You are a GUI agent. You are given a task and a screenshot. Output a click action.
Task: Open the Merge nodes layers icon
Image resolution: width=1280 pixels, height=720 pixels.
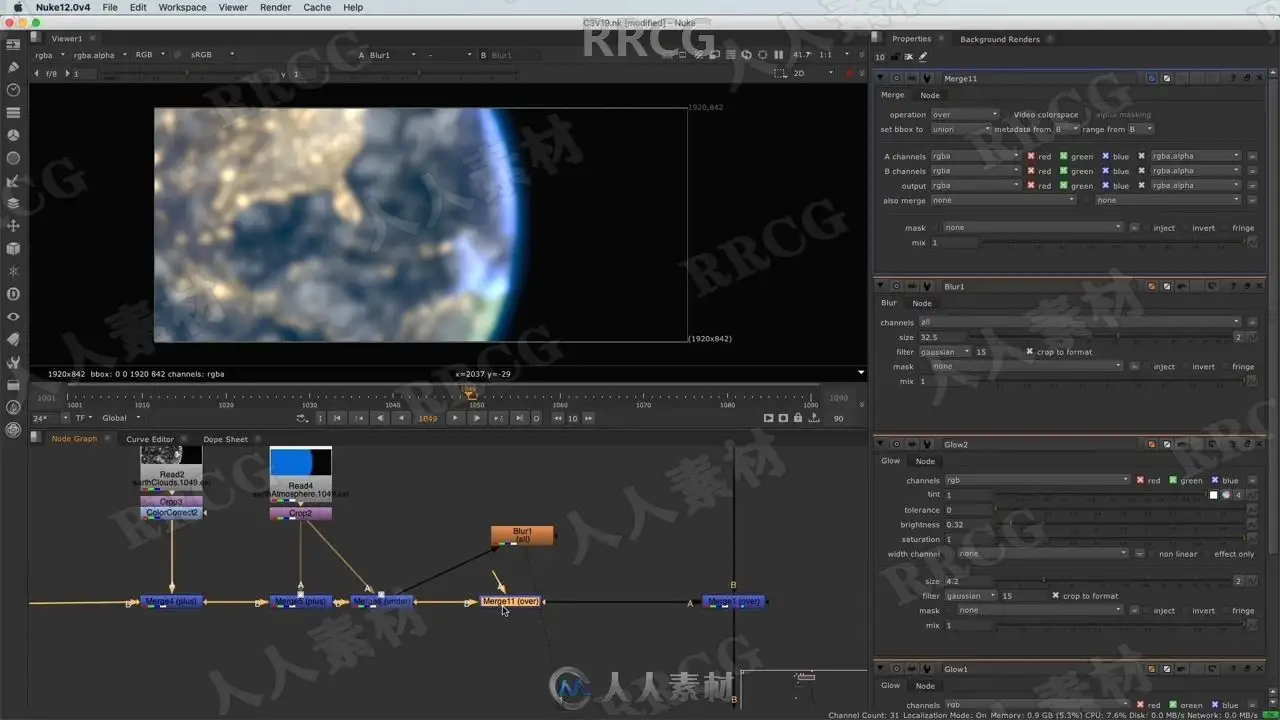tap(13, 203)
